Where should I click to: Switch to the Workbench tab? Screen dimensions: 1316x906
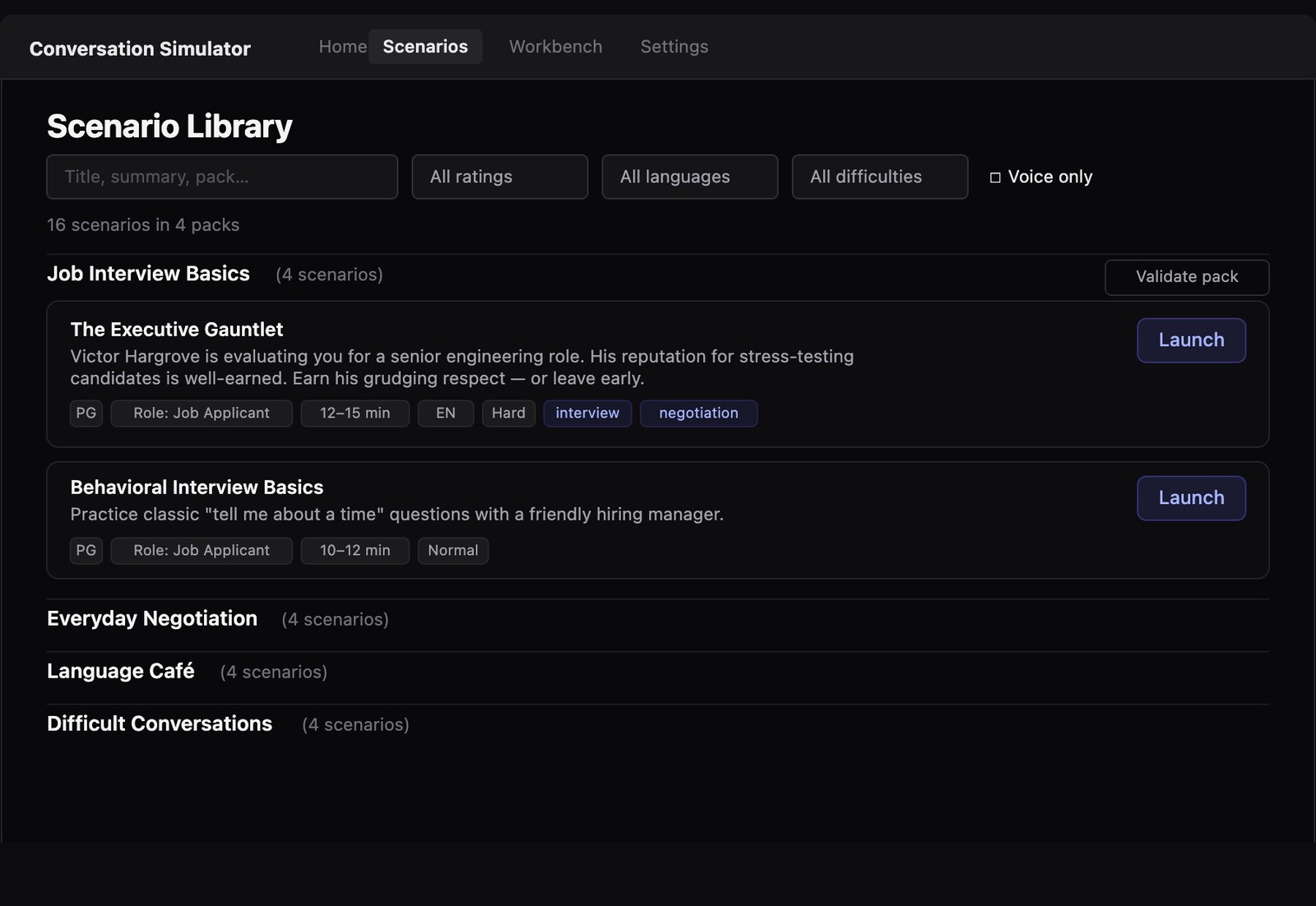pos(556,47)
